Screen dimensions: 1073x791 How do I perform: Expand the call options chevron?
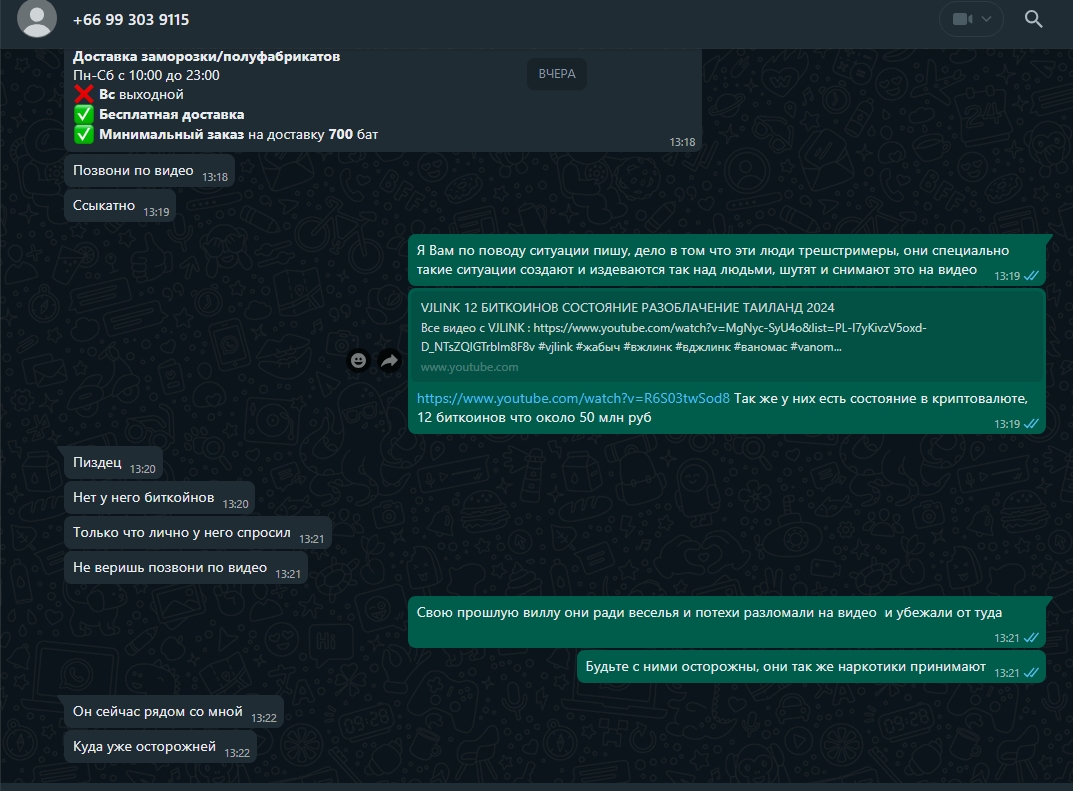[x=987, y=19]
